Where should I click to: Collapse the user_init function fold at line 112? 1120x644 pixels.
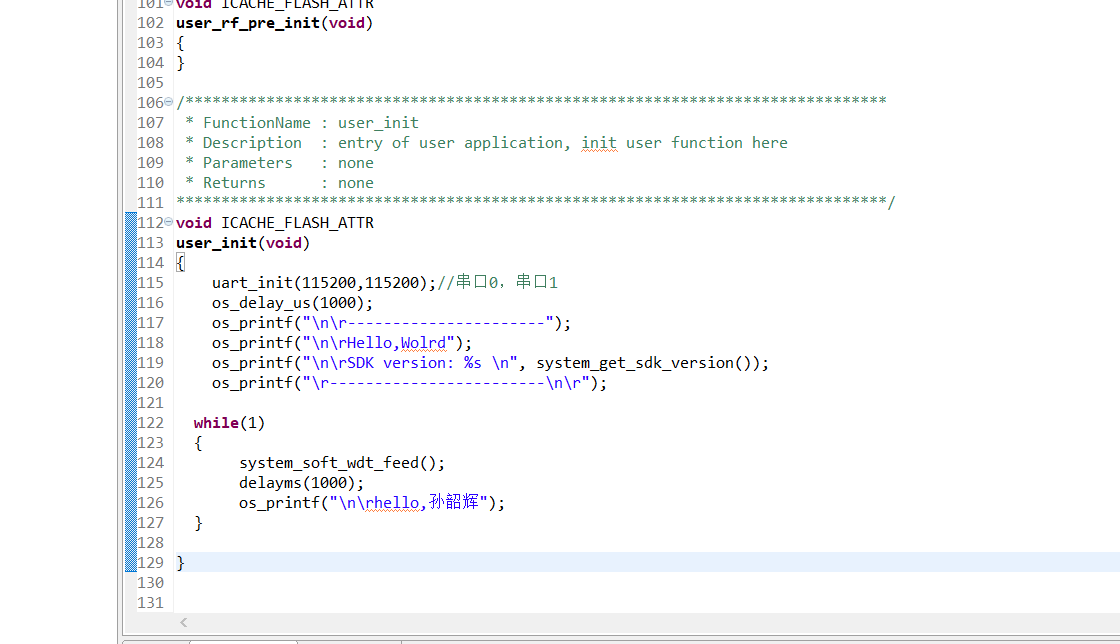click(169, 222)
